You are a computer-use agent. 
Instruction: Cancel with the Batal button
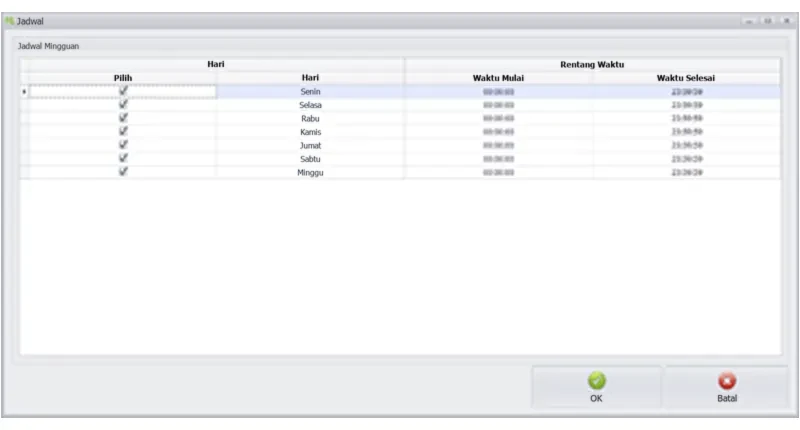(x=727, y=387)
